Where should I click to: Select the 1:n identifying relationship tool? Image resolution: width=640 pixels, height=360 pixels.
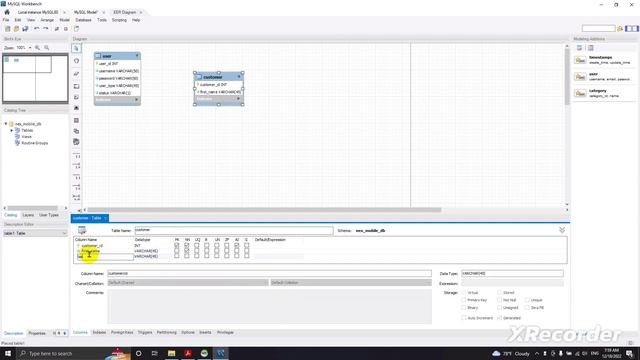click(x=76, y=187)
